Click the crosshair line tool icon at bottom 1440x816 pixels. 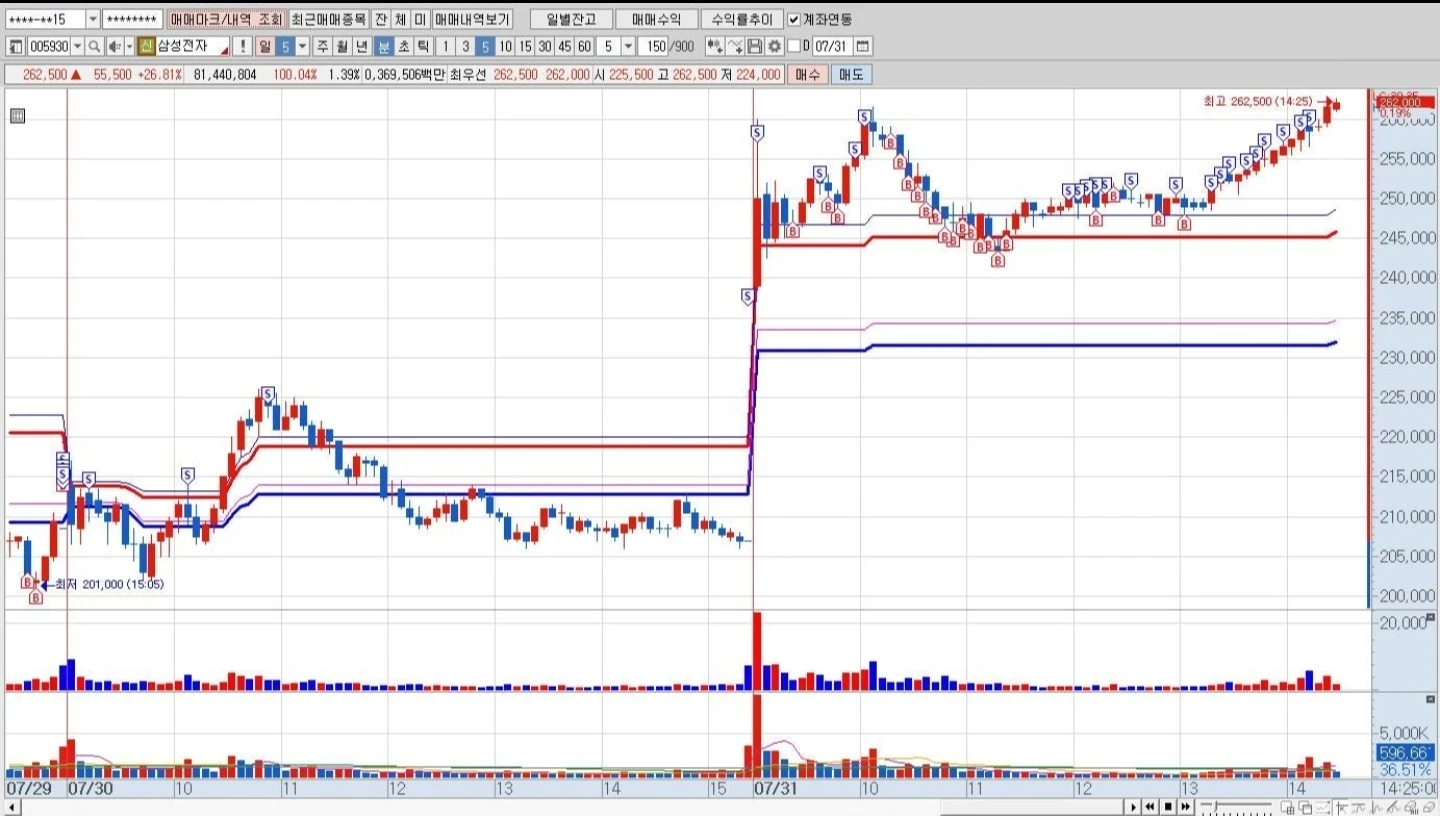pyautogui.click(x=1341, y=807)
